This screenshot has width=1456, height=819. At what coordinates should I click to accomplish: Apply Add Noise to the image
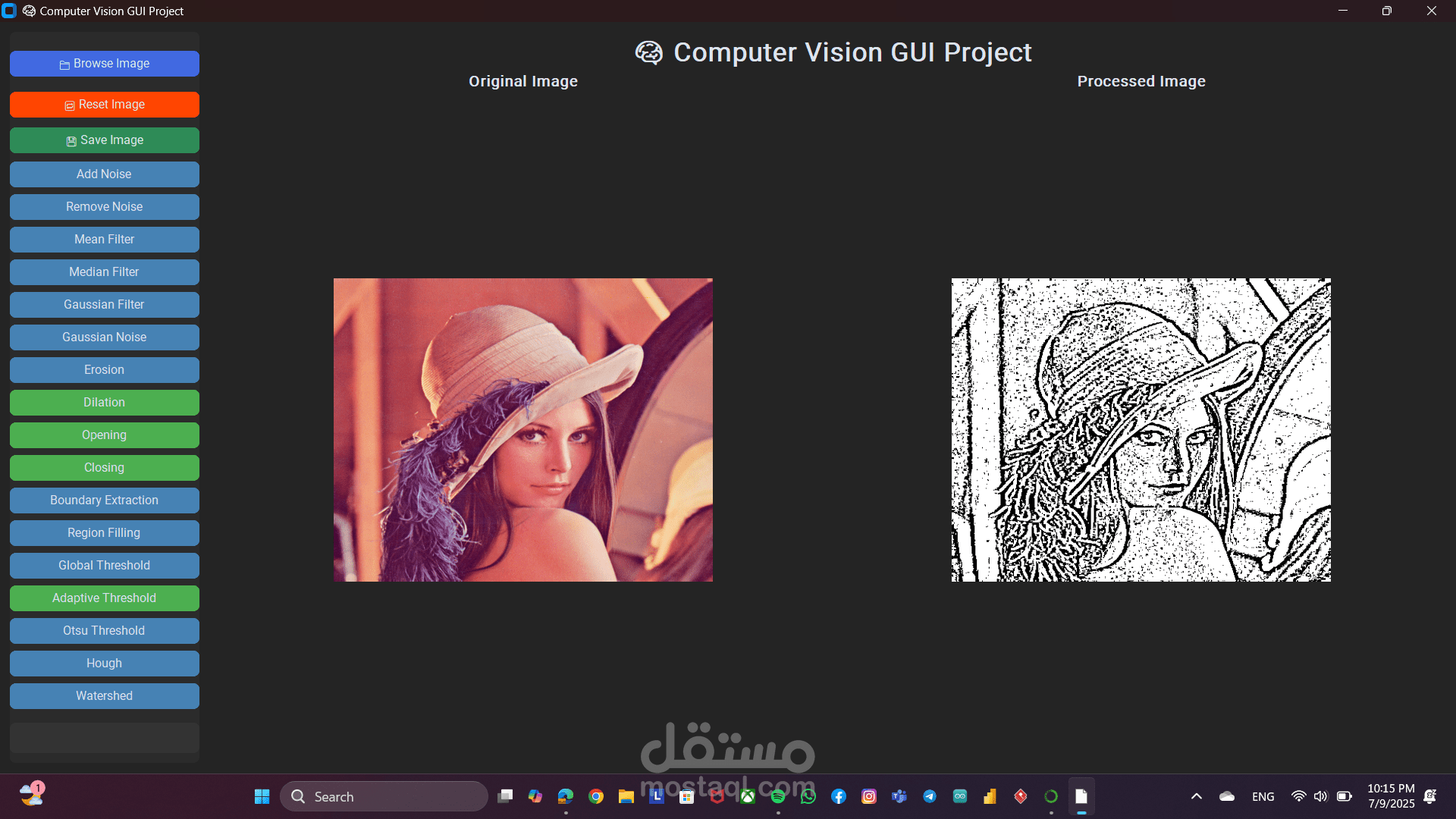(x=105, y=174)
